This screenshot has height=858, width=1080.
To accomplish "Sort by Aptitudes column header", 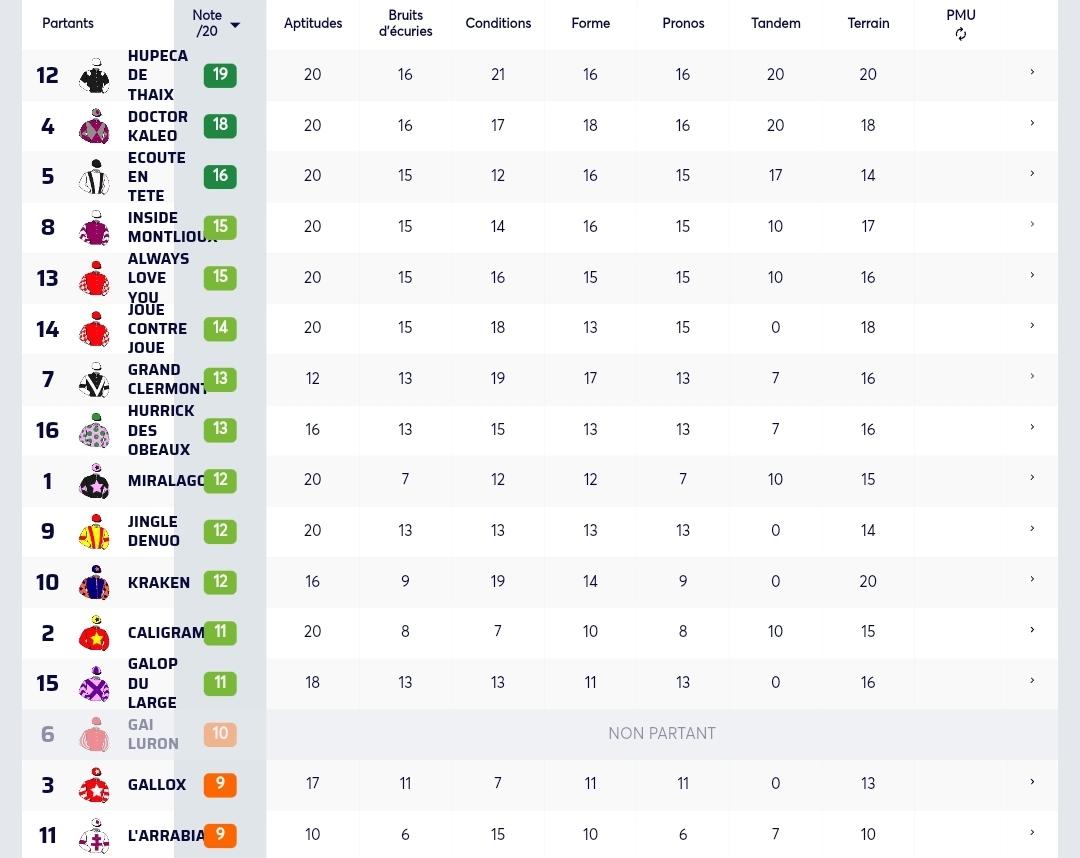I will [313, 23].
